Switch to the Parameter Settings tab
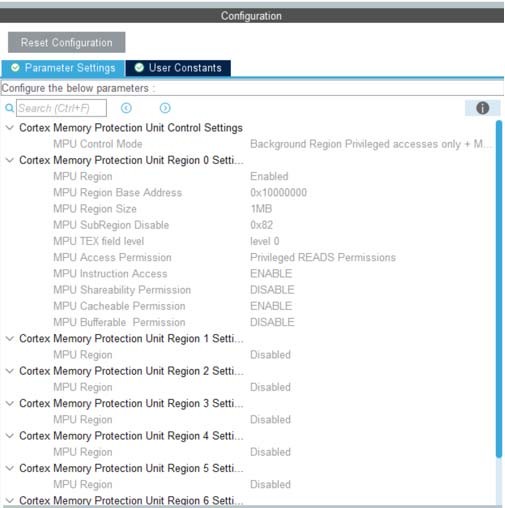The width and height of the screenshot is (505, 508). tap(63, 68)
